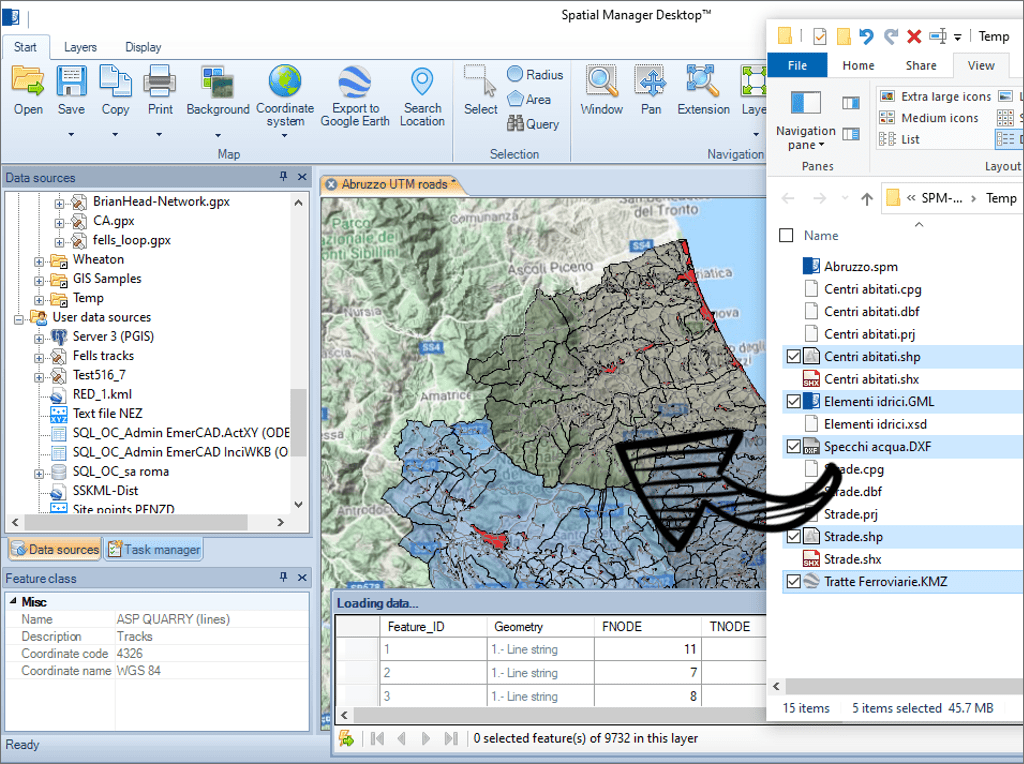Image resolution: width=1024 pixels, height=764 pixels.
Task: Pin the Data sources panel
Action: (x=283, y=176)
